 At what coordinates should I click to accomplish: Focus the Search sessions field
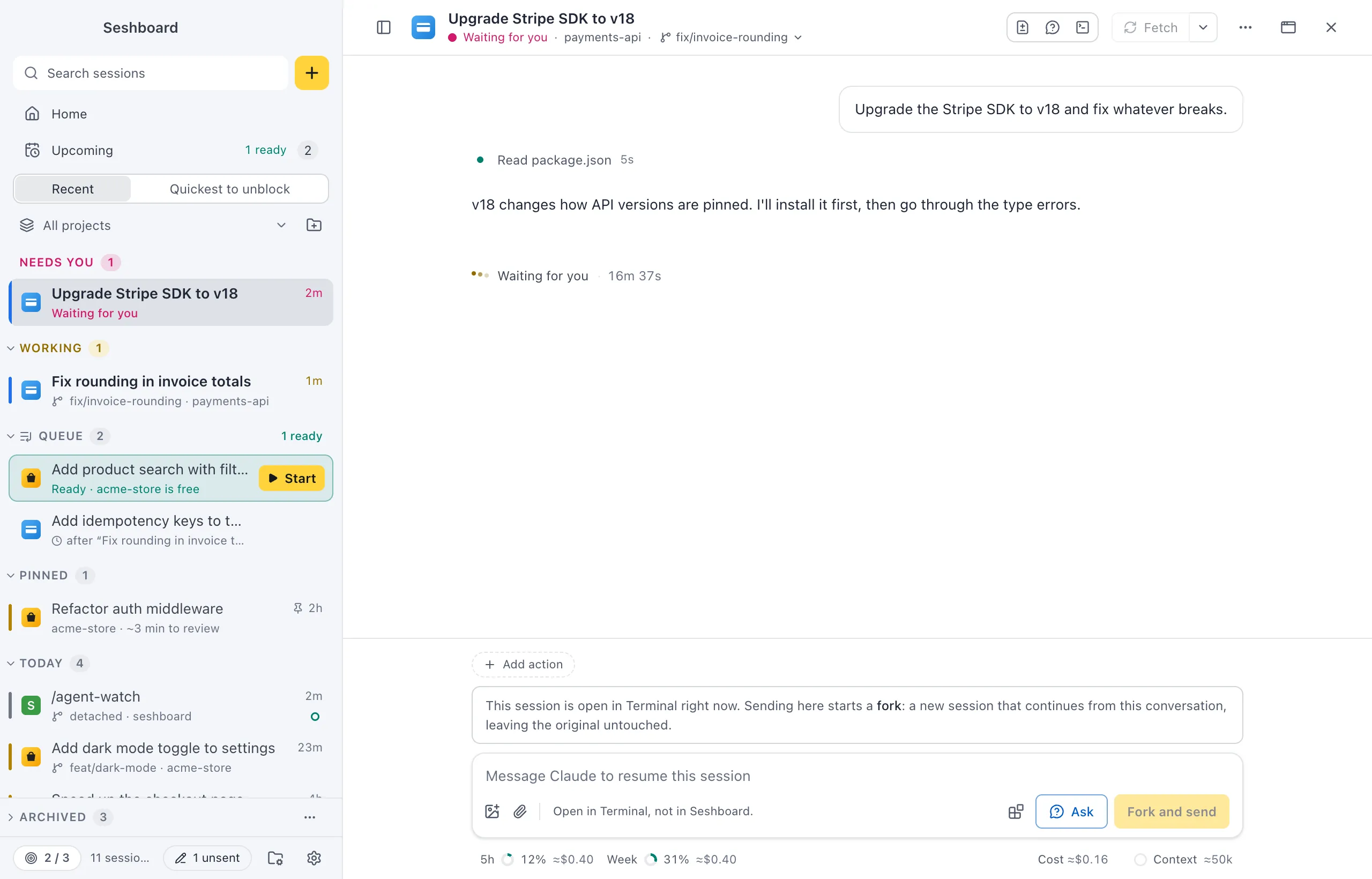click(151, 73)
